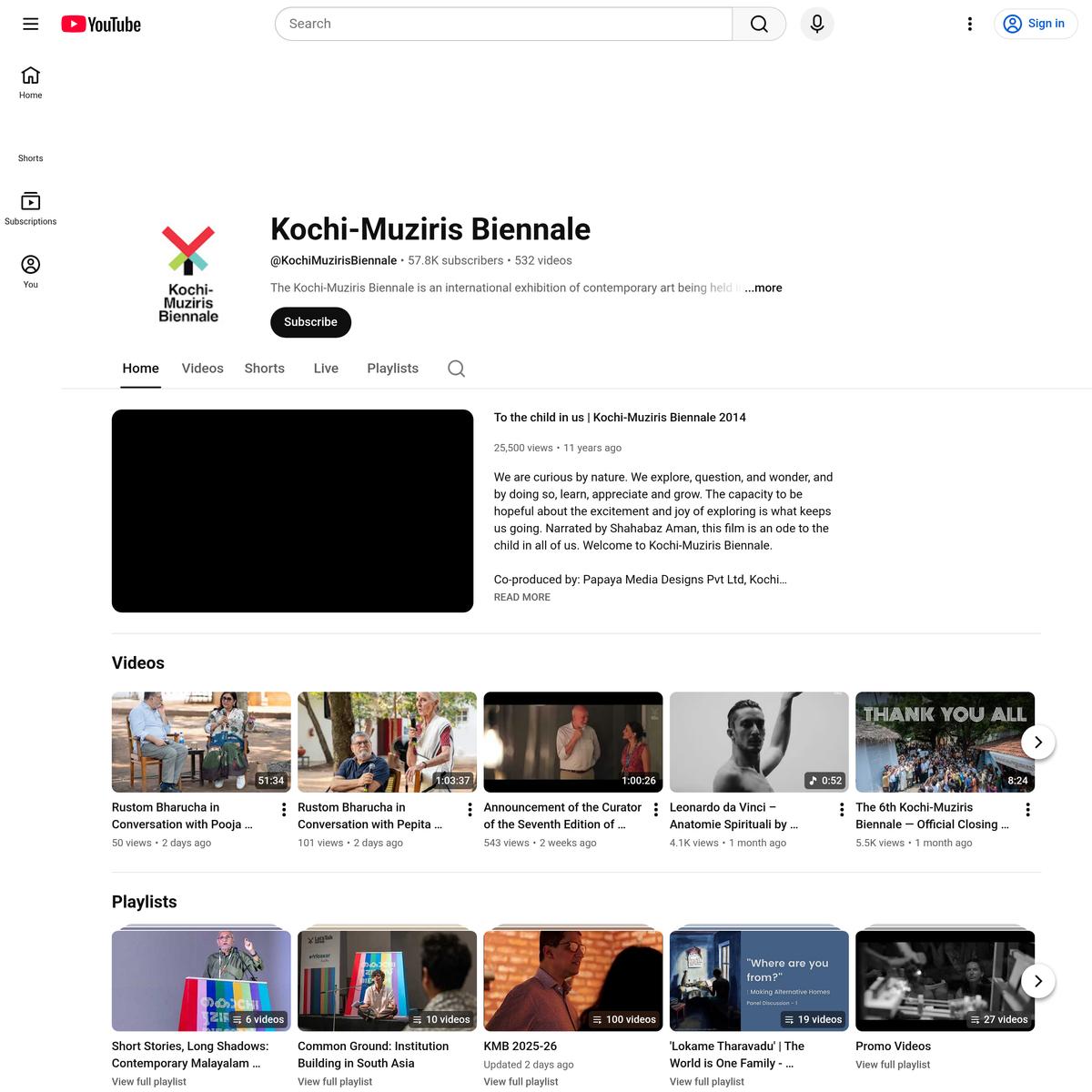Open title Announcement of the Curator of Seventh Edition

click(562, 816)
